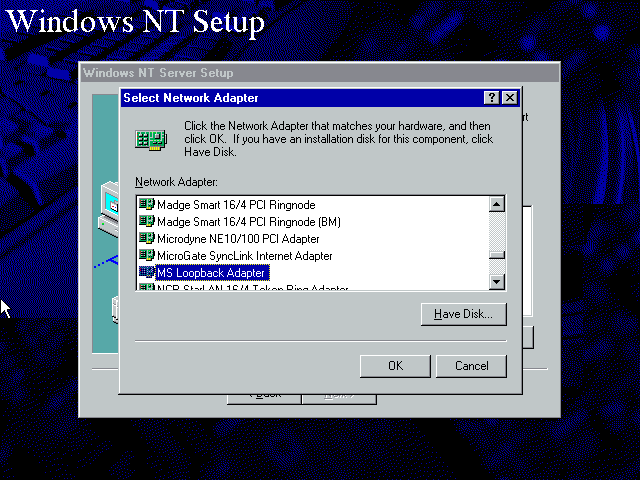
Task: Click the MS Loopback Adapter icon
Action: coord(147,272)
